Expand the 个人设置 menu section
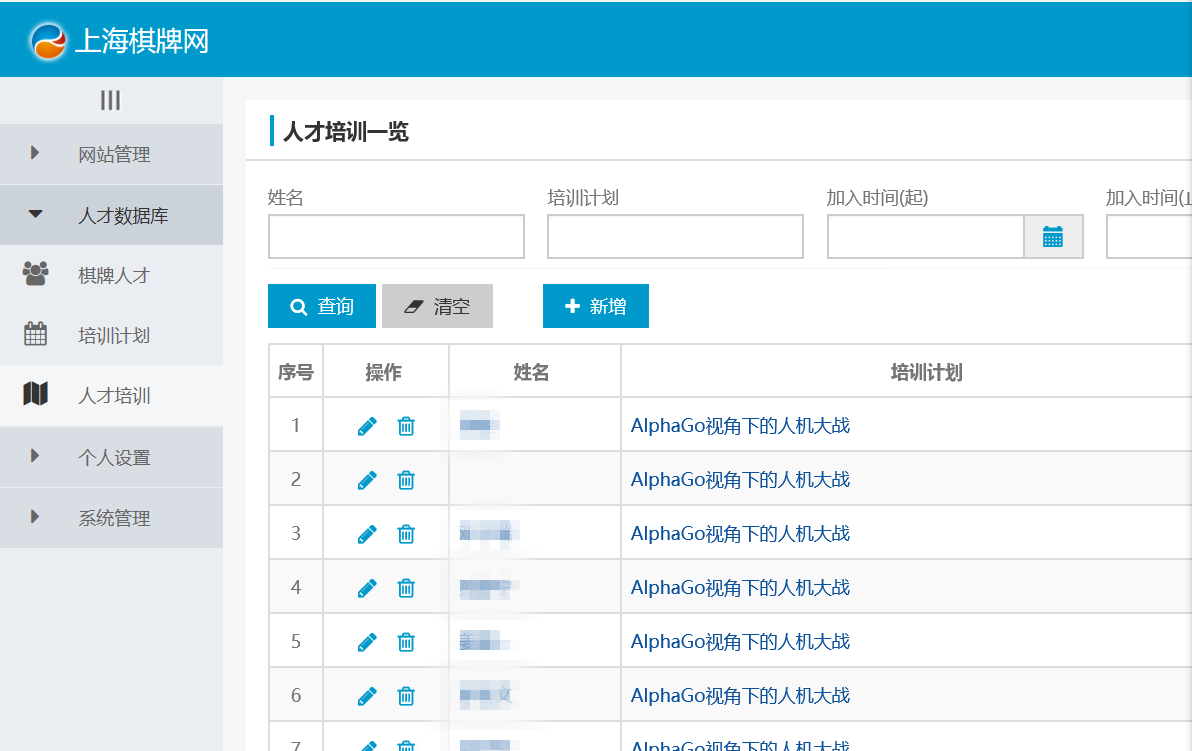This screenshot has width=1192, height=751. pyautogui.click(x=112, y=457)
